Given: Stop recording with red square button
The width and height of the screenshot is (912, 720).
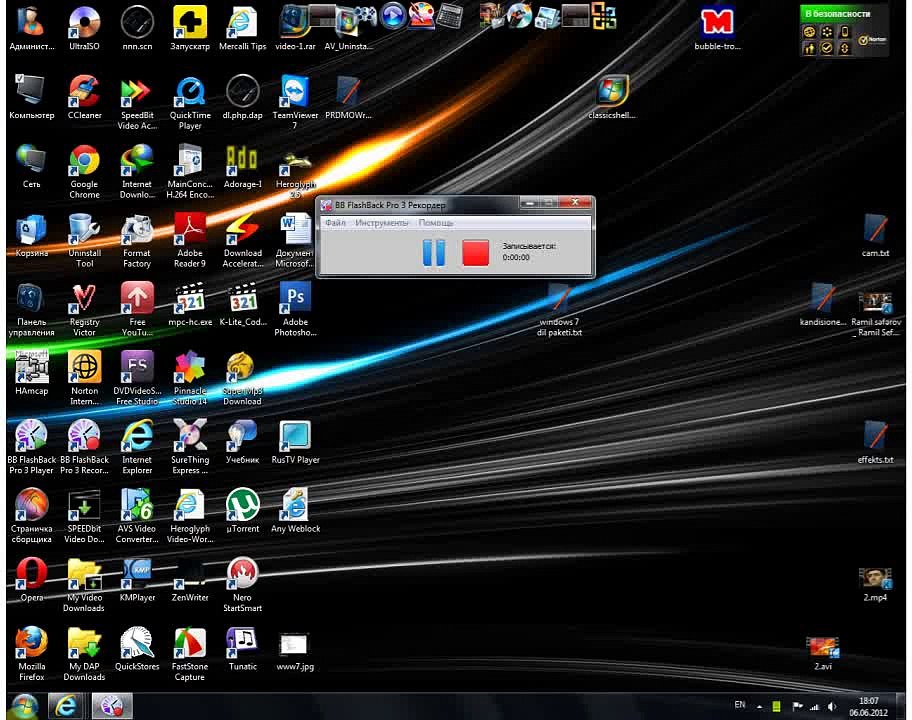Looking at the screenshot, I should 475,253.
